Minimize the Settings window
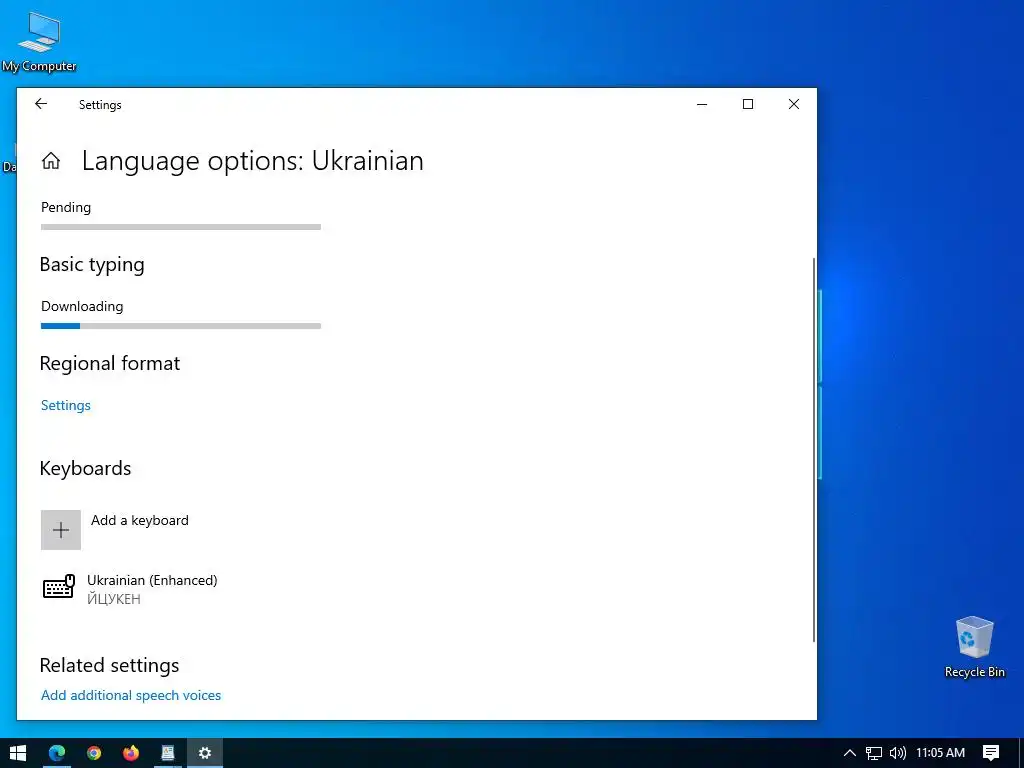Screen dimensions: 1024x768 pos(702,104)
